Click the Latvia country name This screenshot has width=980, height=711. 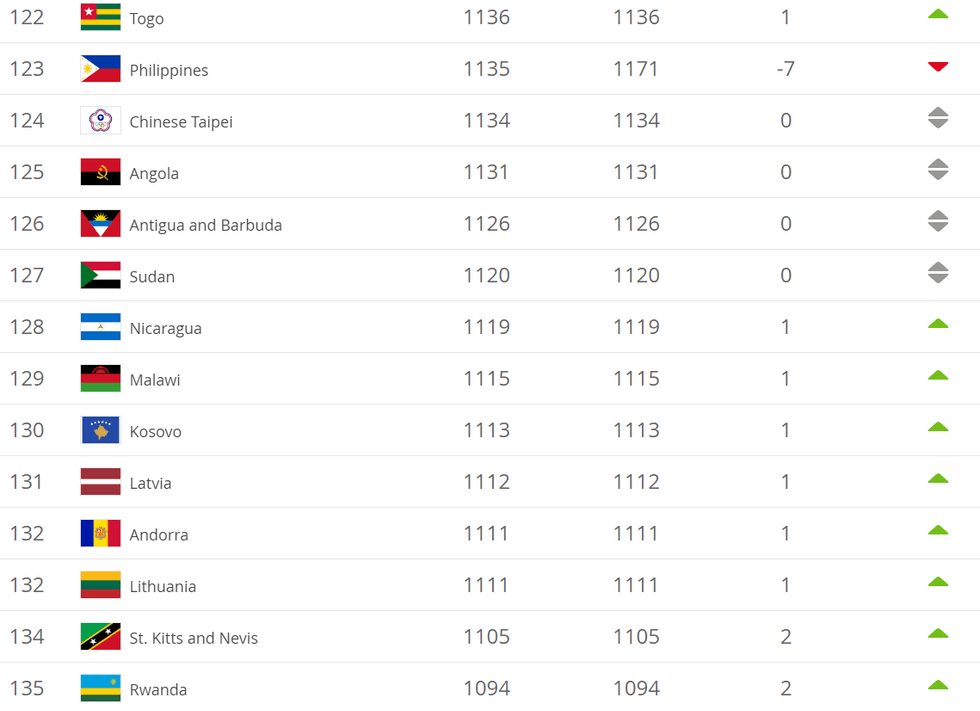pyautogui.click(x=150, y=484)
